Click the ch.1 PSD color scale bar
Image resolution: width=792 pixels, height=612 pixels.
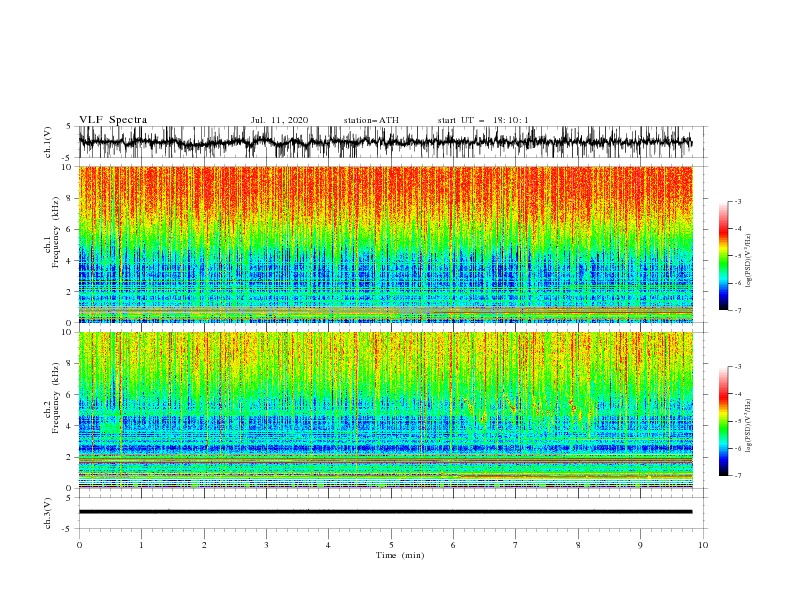tap(724, 255)
